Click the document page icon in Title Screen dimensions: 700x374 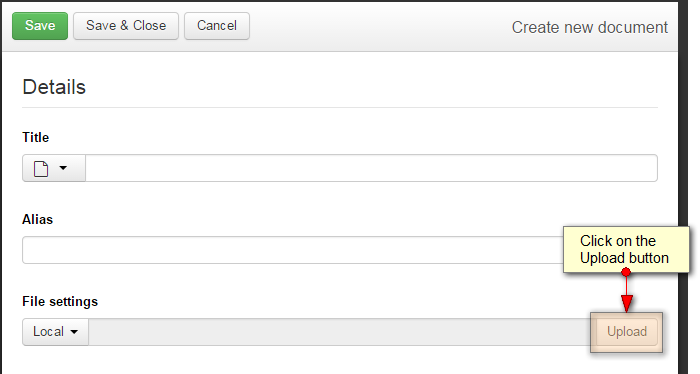41,169
